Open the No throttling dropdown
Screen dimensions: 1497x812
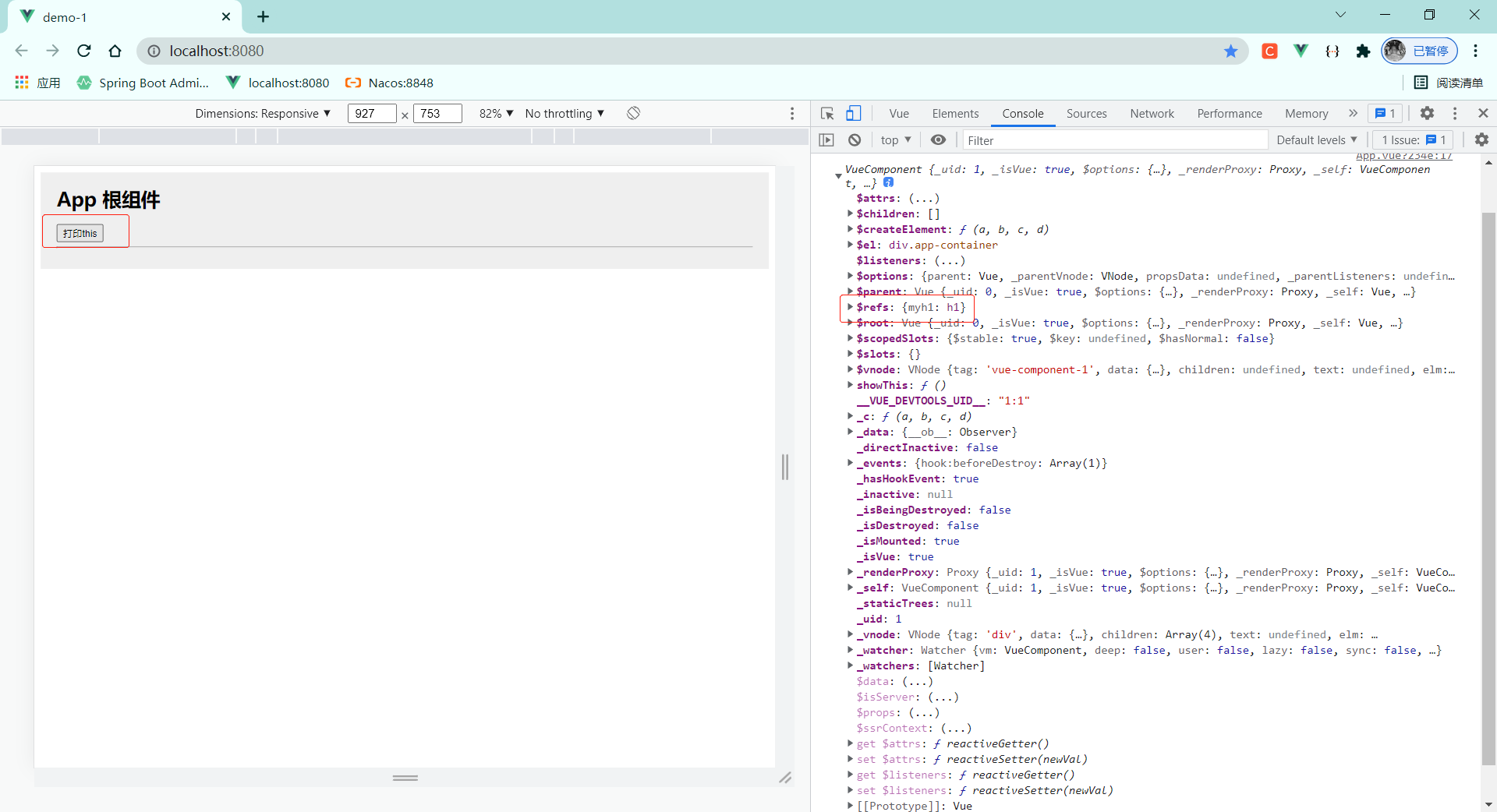[564, 114]
